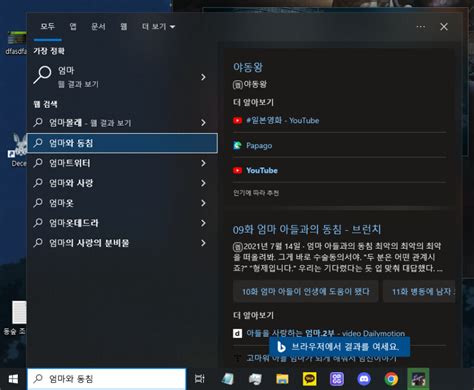
Task: Expand the chevron beside 엄마옷테드라 suggestion
Action: pos(203,223)
